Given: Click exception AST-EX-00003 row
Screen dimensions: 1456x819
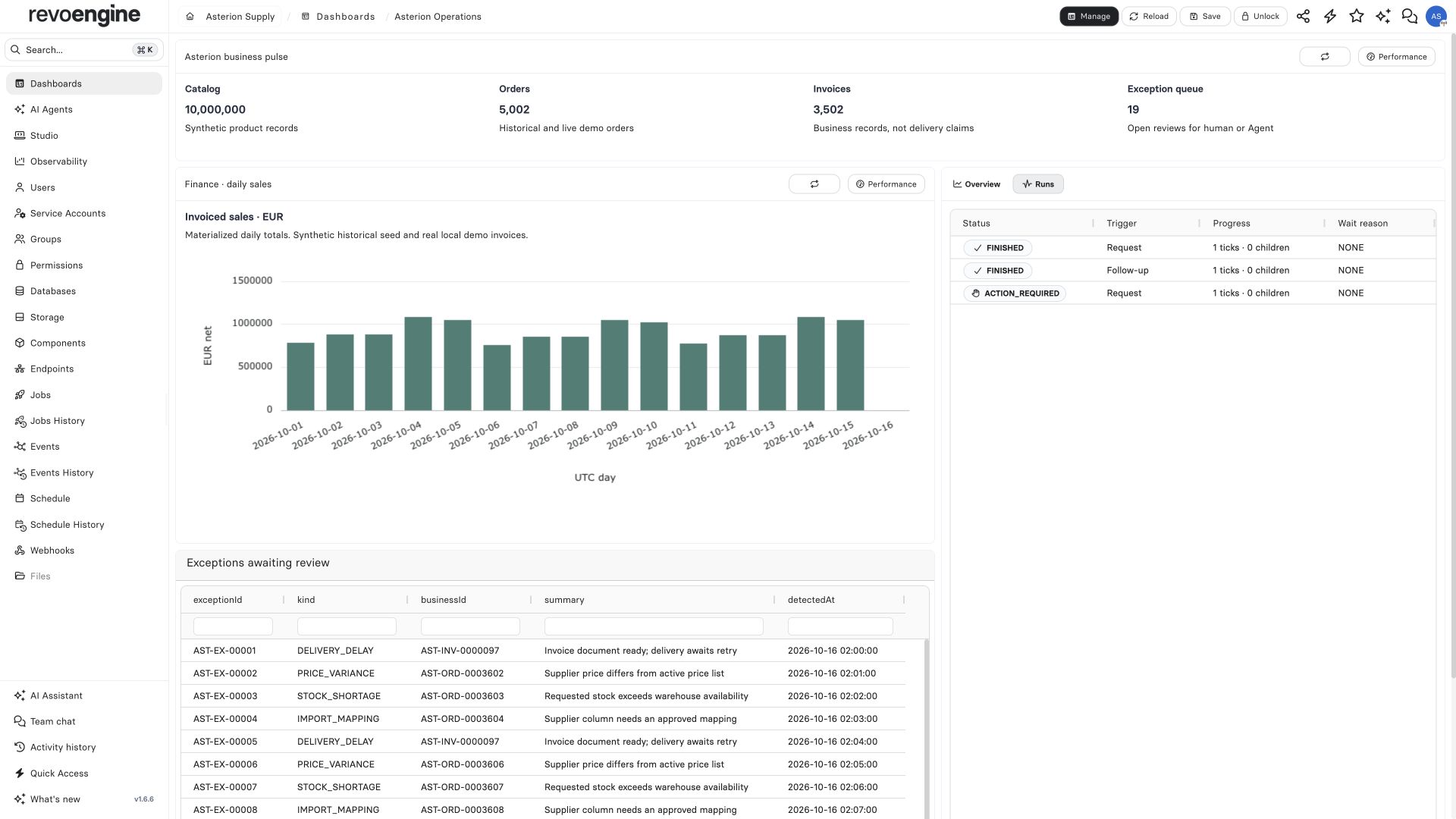Looking at the screenshot, I should tap(543, 696).
